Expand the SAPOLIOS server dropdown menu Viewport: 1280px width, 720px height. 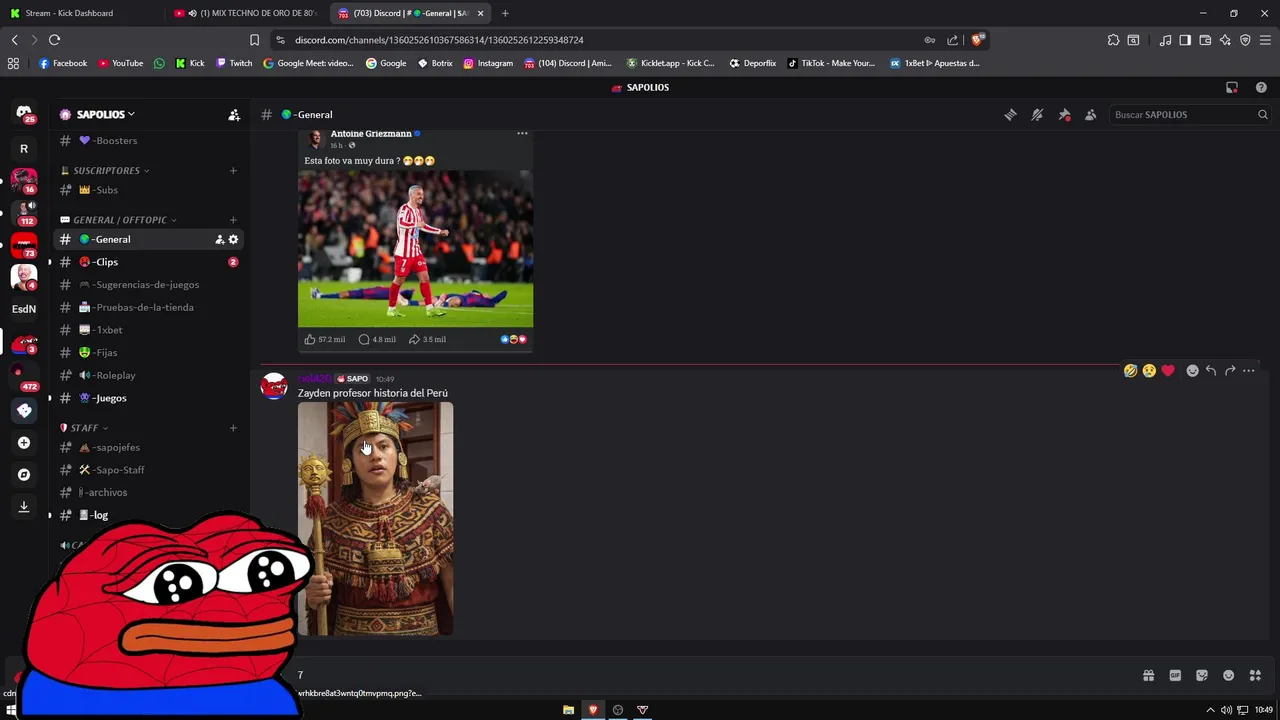104,114
